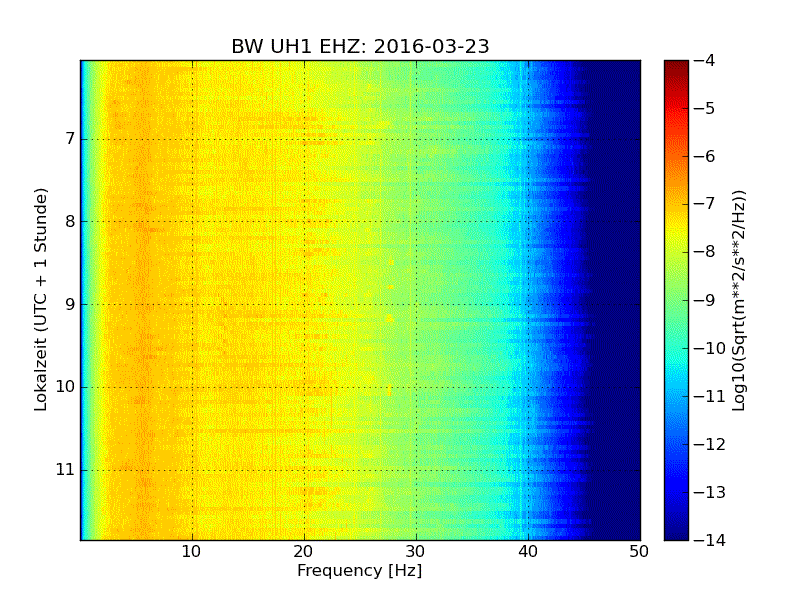The height and width of the screenshot is (600, 800).
Task: Click the plot title 'BW UH1 EHZ: 2016-03-23'
Action: click(x=360, y=47)
